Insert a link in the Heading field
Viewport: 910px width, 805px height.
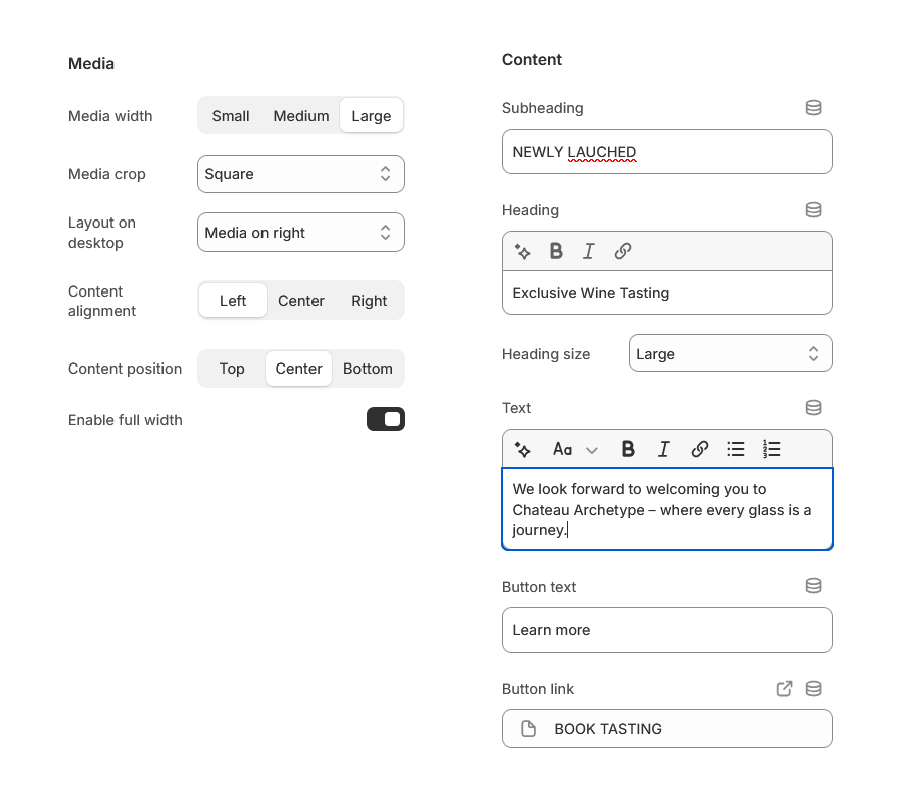click(623, 251)
